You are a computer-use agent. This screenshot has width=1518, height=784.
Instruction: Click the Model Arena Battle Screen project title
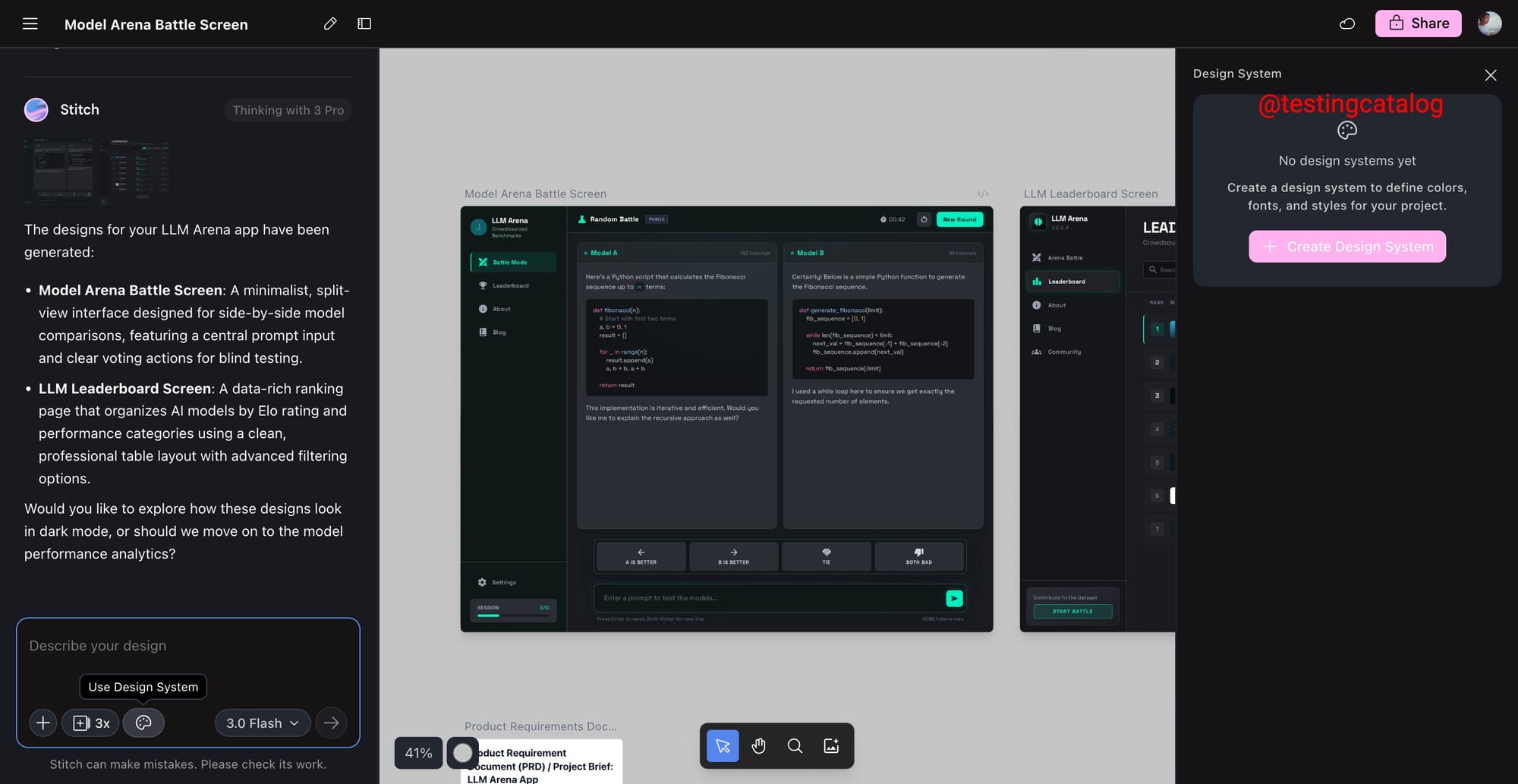(156, 24)
